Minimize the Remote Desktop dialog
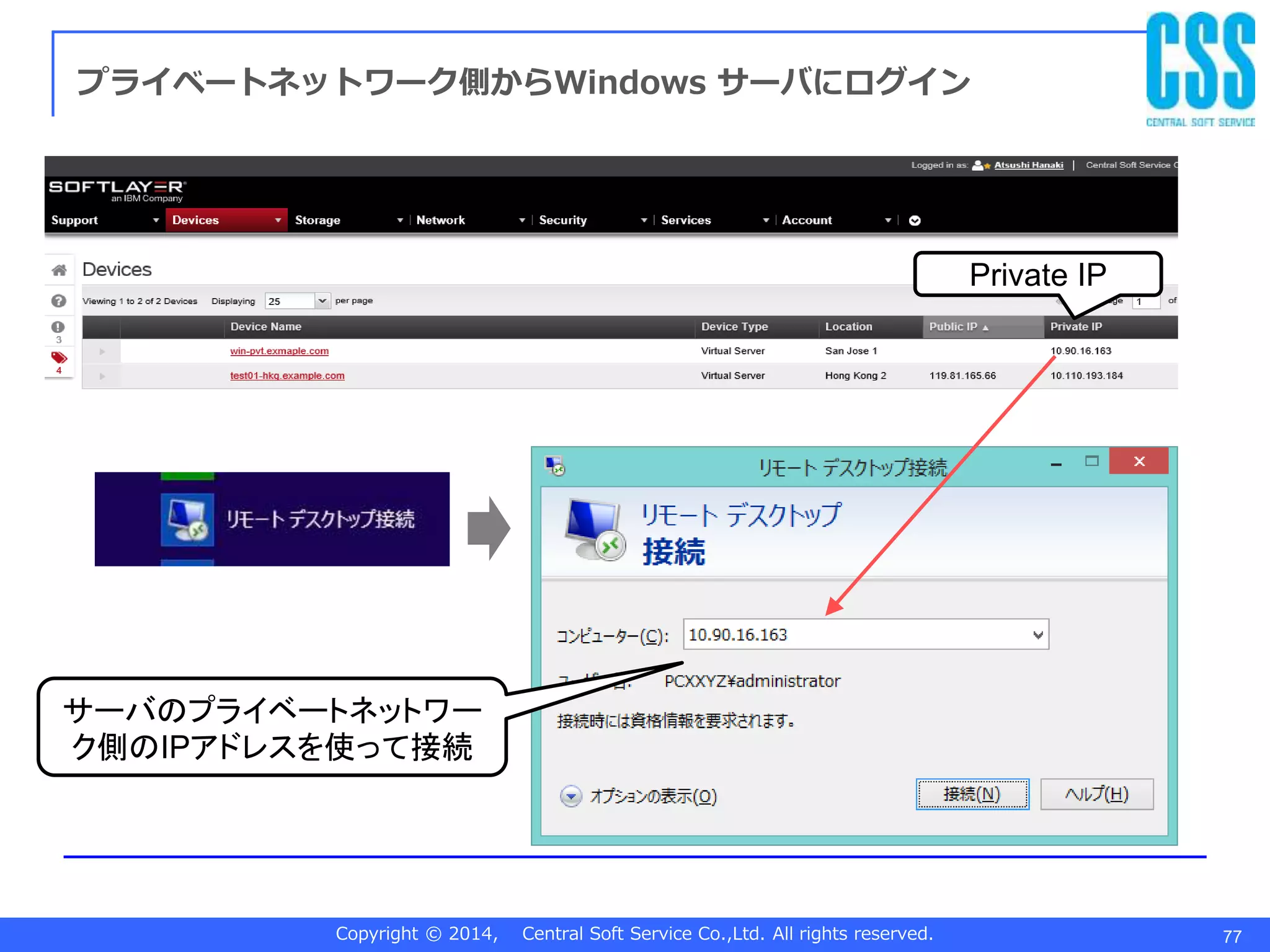This screenshot has height=952, width=1270. coord(1056,464)
